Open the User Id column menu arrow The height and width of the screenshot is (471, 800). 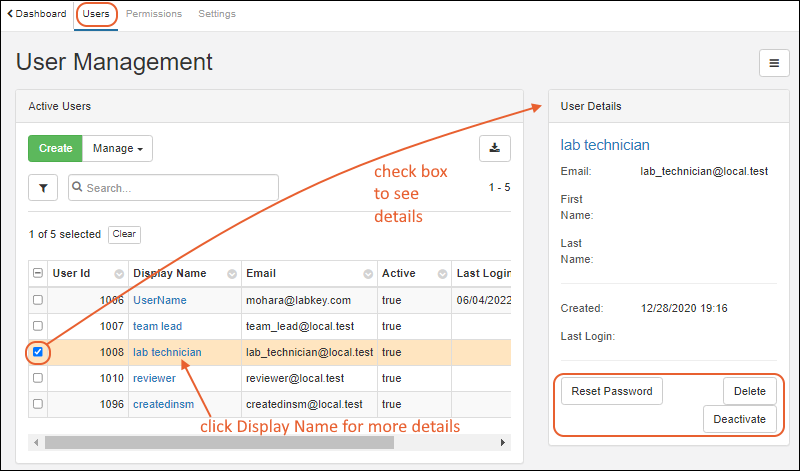(x=119, y=274)
